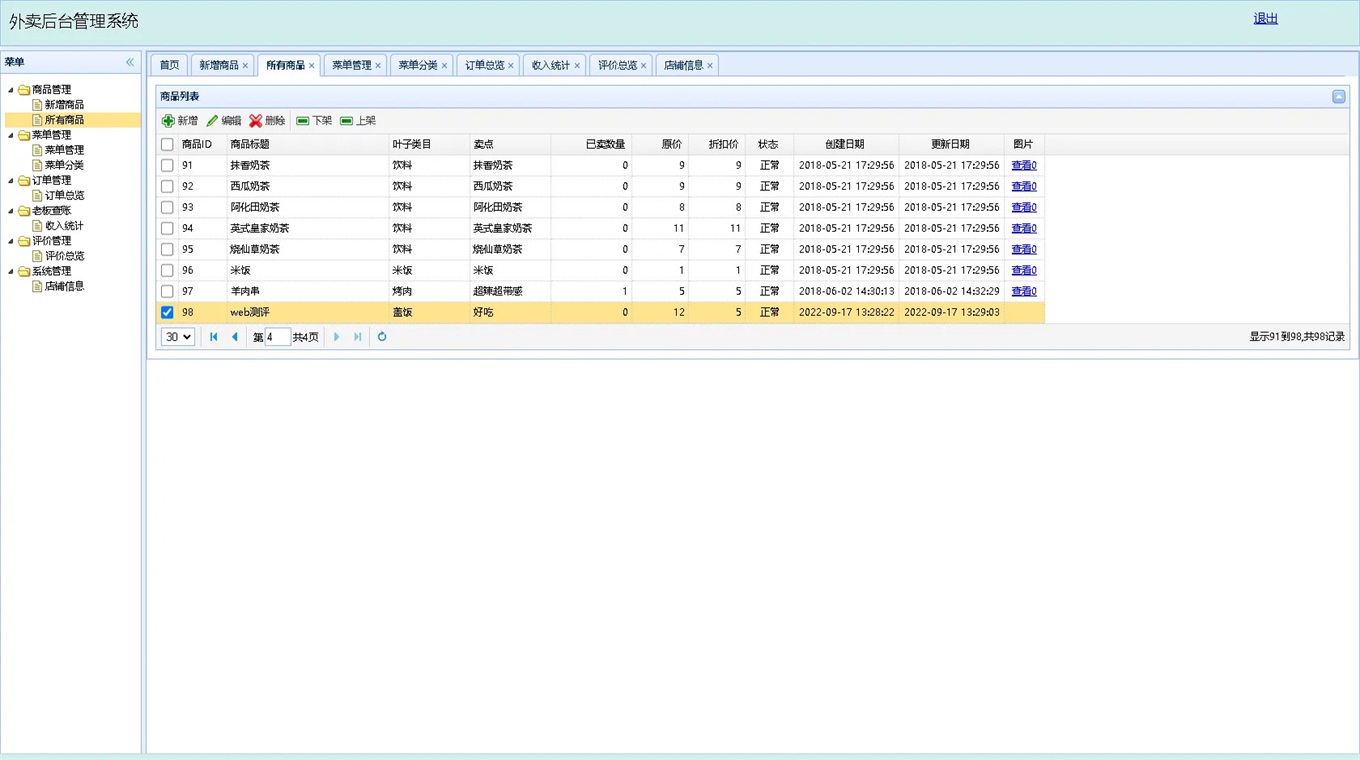Open the page size dropdown showing 30
1360x760 pixels.
[178, 337]
